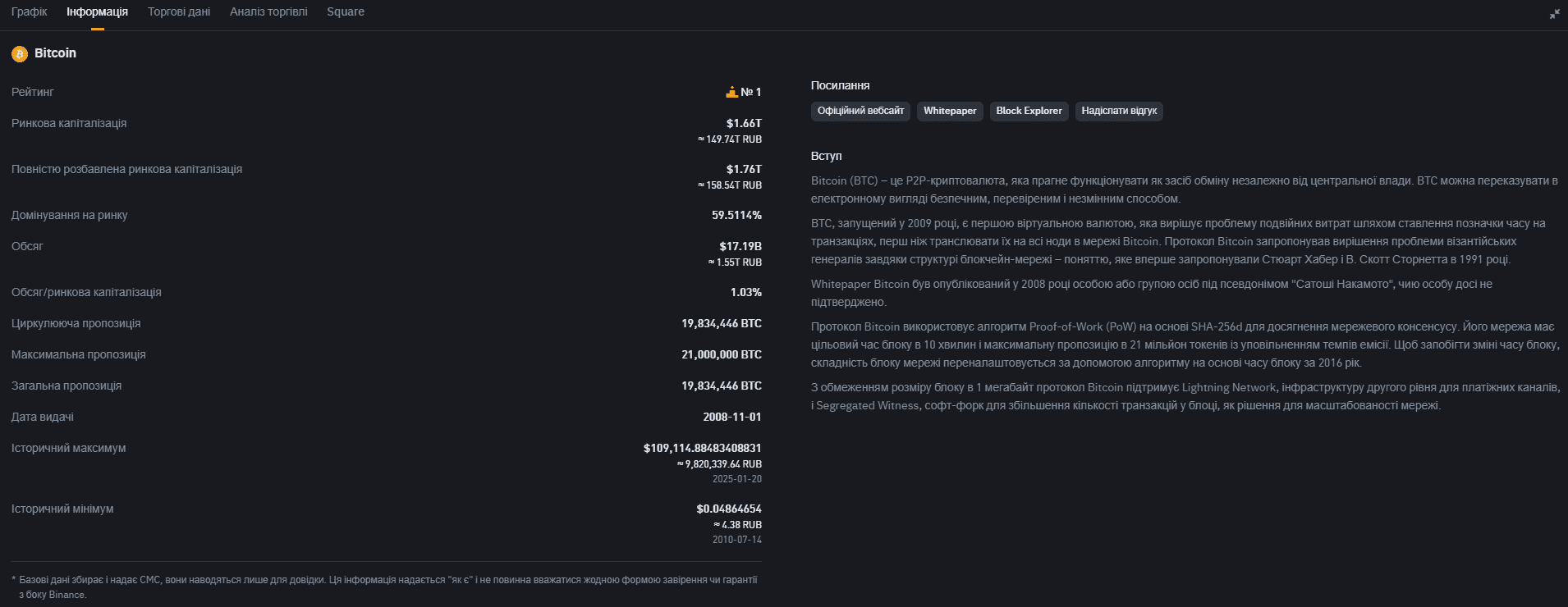Click the dominance value 59.5114%
This screenshot has width=1568, height=607.
(x=736, y=215)
